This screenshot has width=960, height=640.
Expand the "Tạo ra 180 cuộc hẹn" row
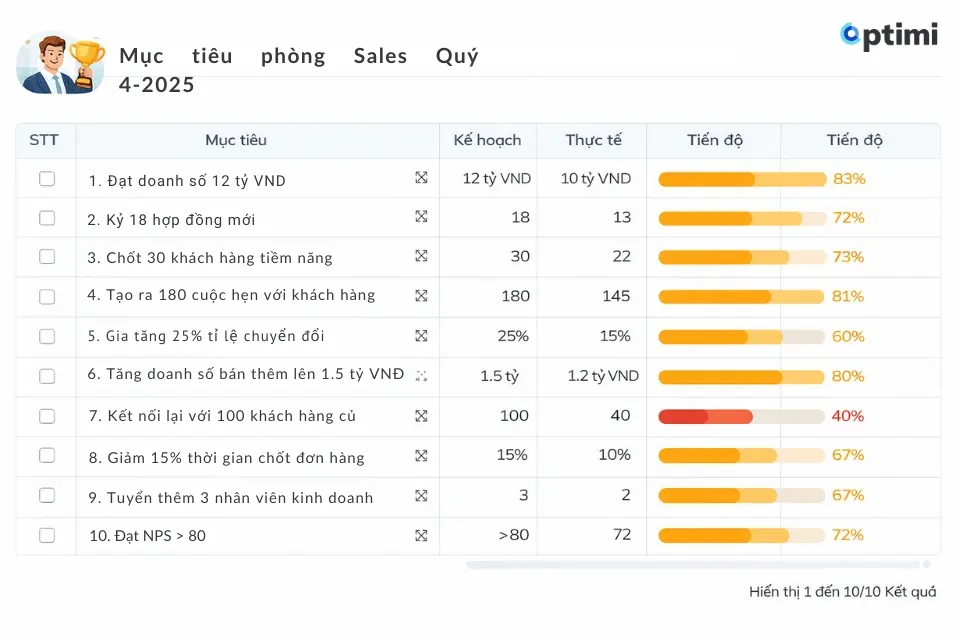click(423, 297)
